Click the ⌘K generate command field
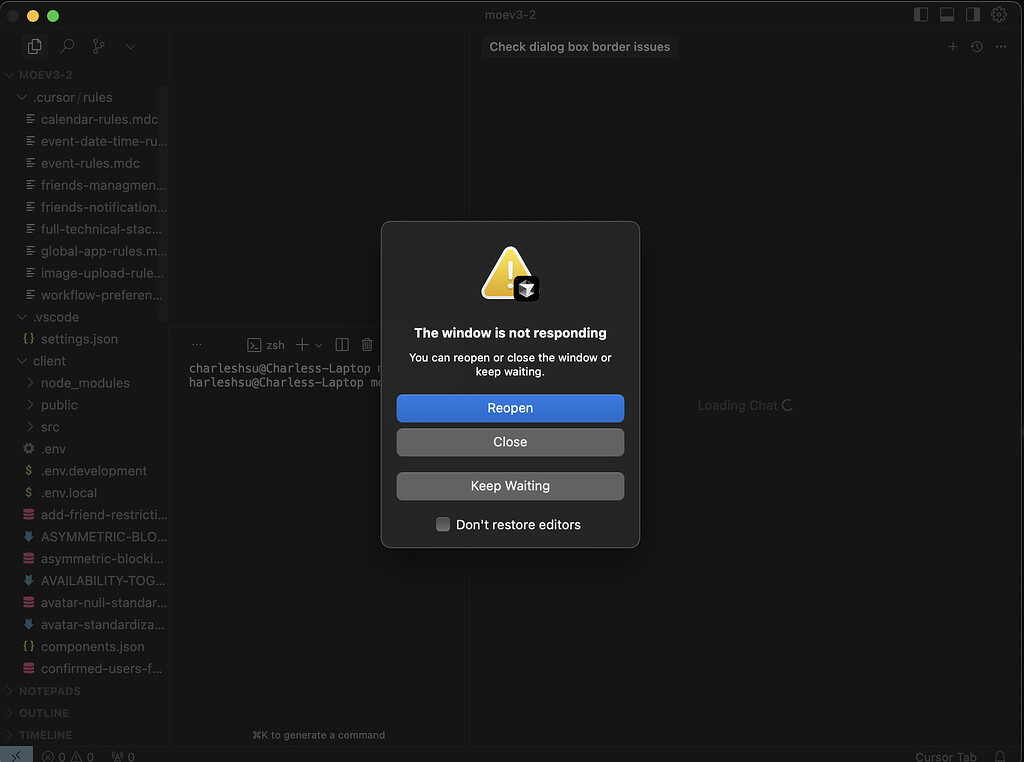 318,734
